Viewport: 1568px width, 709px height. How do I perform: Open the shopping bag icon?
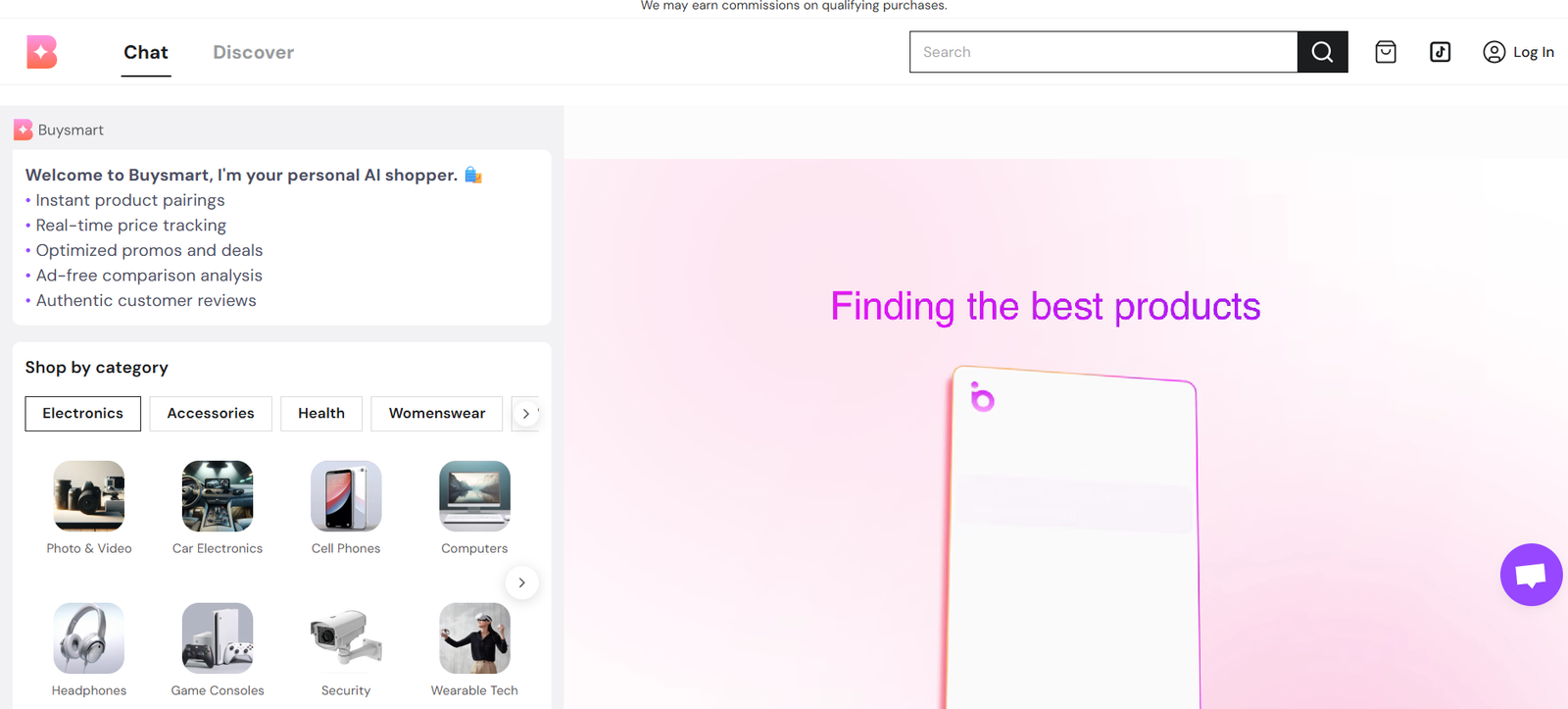point(1385,52)
